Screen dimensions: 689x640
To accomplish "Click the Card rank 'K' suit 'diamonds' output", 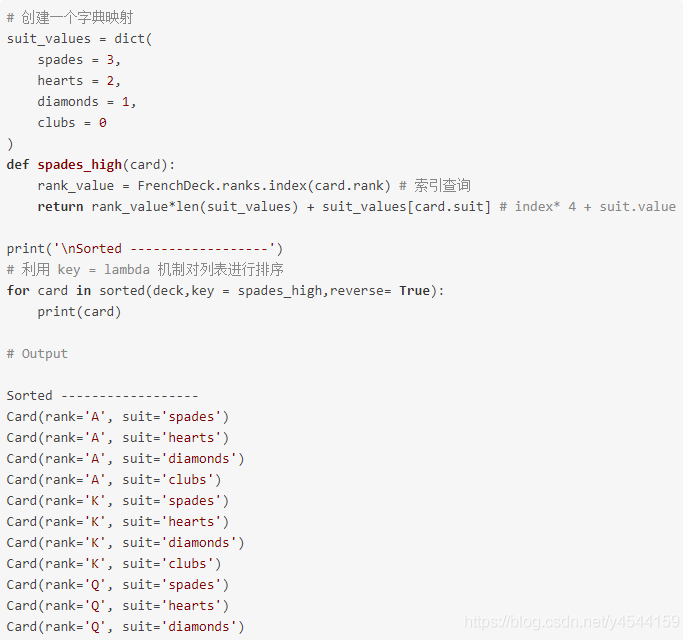I will [125, 543].
